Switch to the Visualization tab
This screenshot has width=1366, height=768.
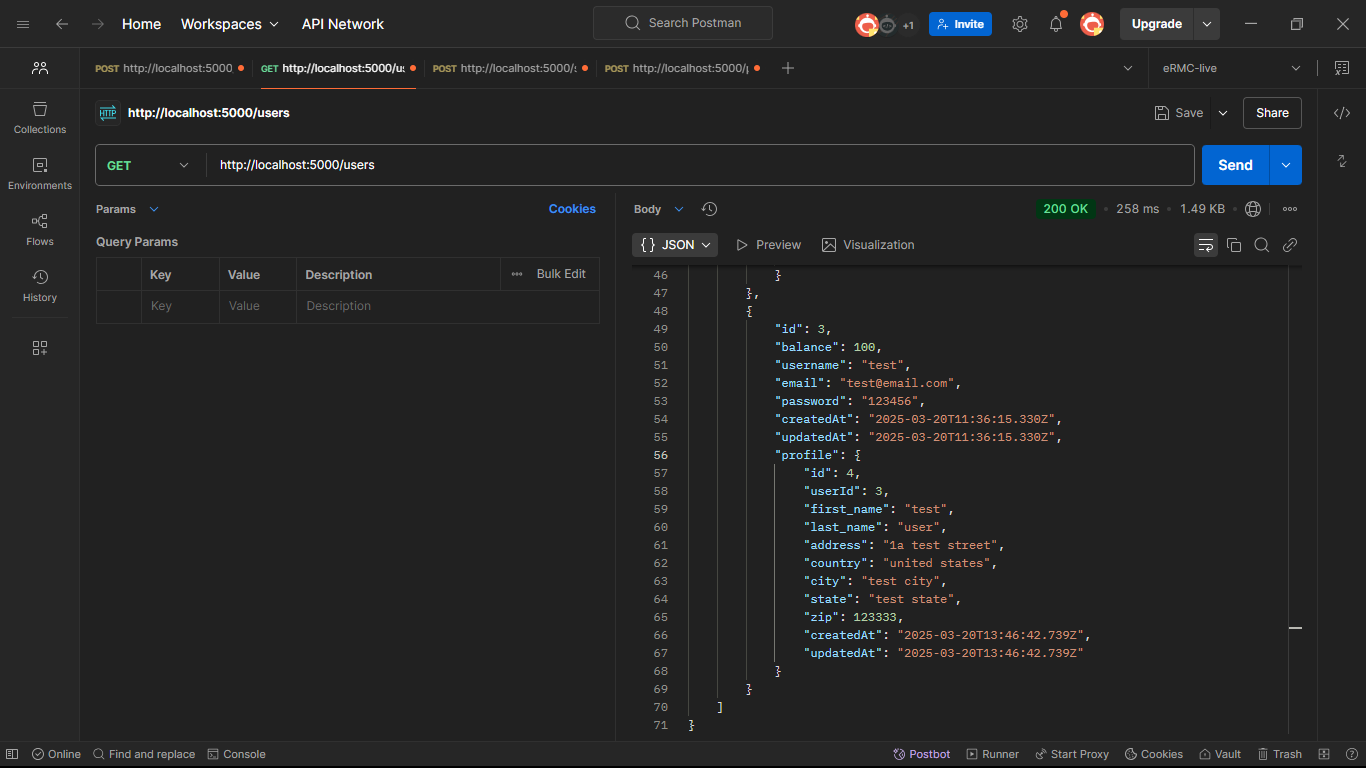pos(868,245)
